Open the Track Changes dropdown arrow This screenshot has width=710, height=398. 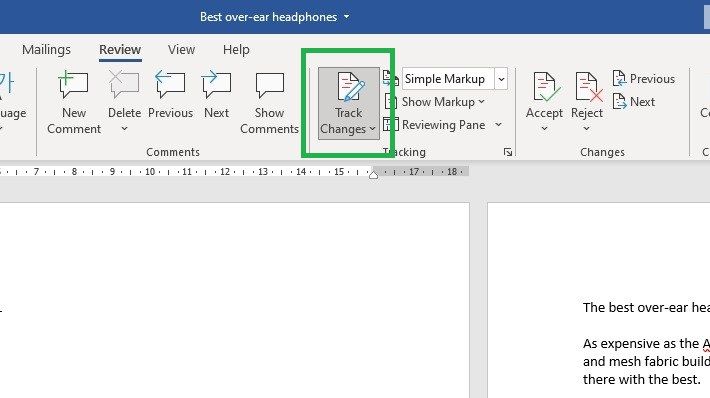pyautogui.click(x=372, y=129)
